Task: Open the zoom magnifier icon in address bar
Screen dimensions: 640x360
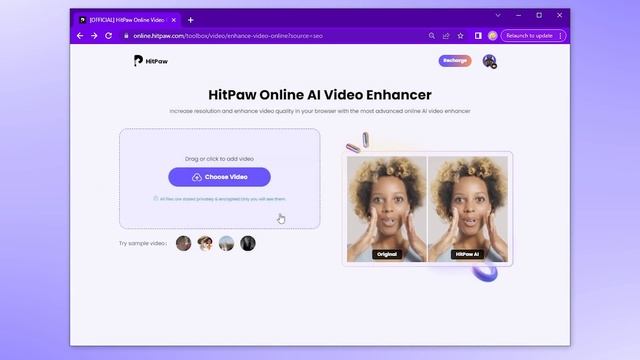Action: pyautogui.click(x=431, y=36)
